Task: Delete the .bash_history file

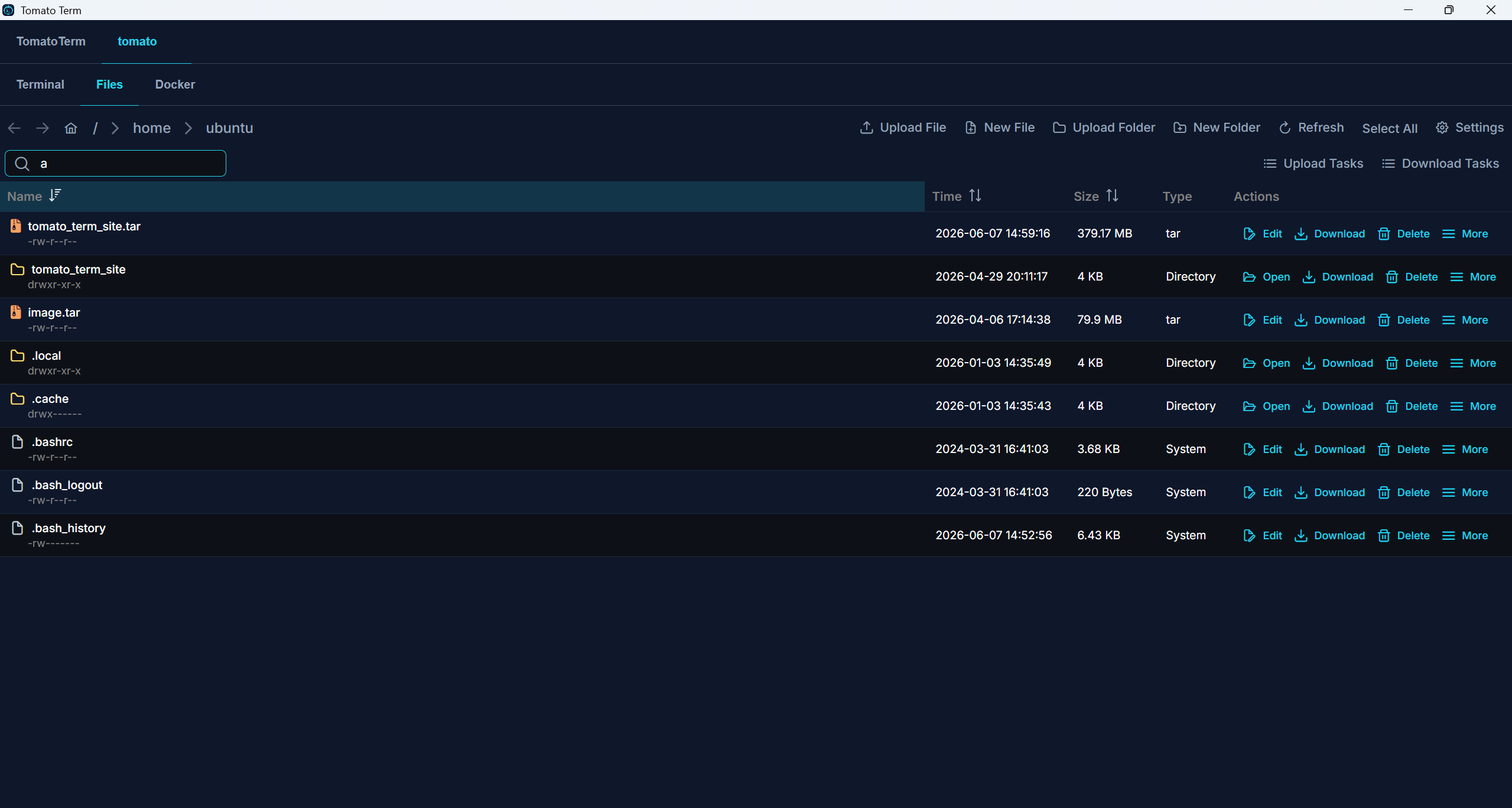Action: pyautogui.click(x=1403, y=536)
